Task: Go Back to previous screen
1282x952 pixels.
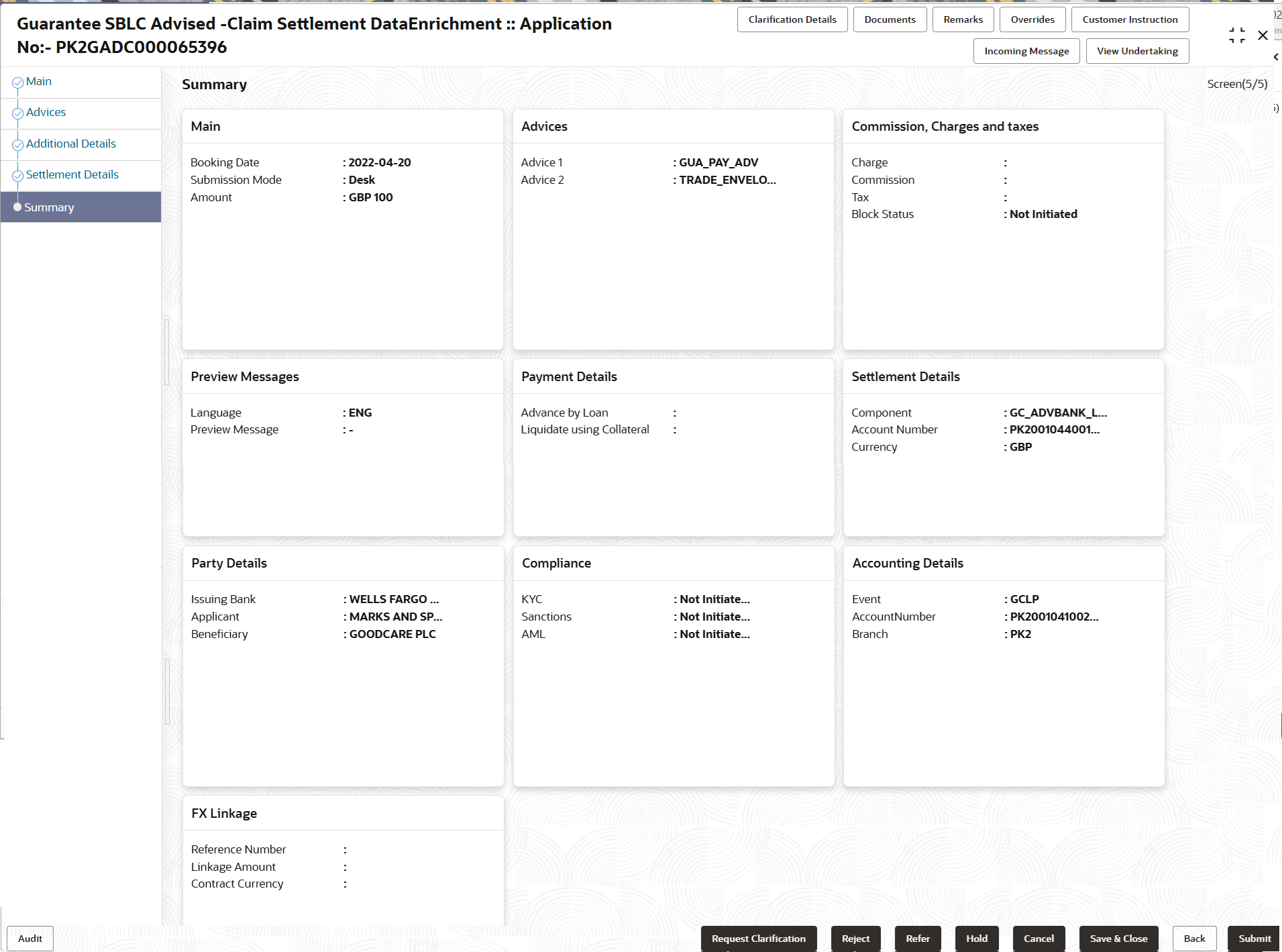Action: (x=1194, y=939)
